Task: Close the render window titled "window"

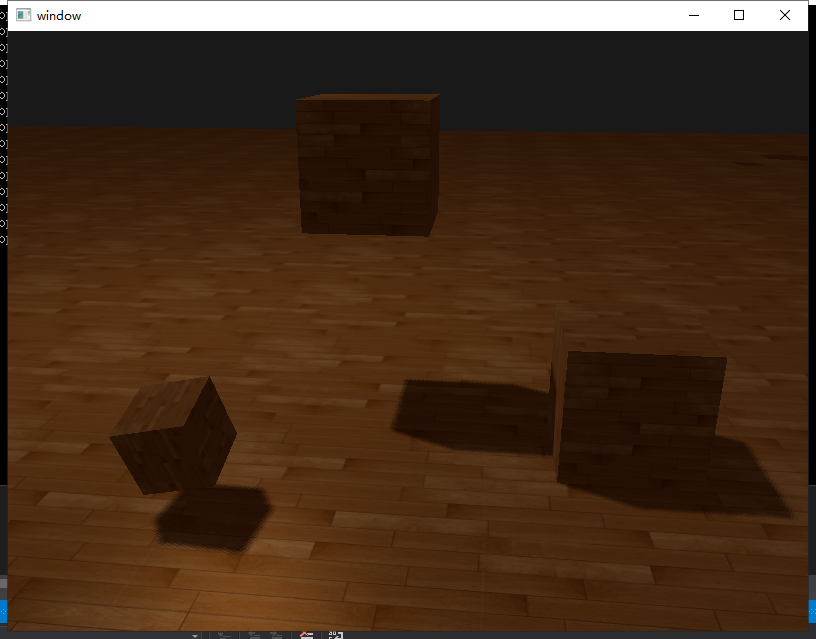Action: pos(785,16)
